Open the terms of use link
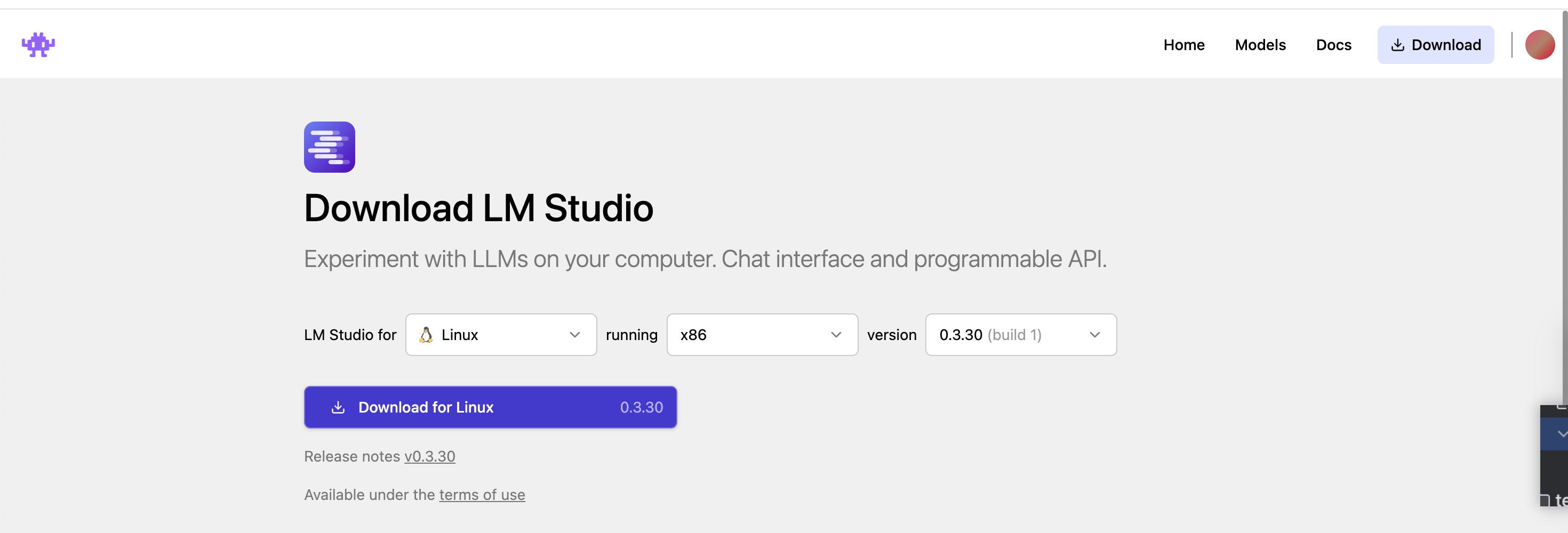 [482, 495]
